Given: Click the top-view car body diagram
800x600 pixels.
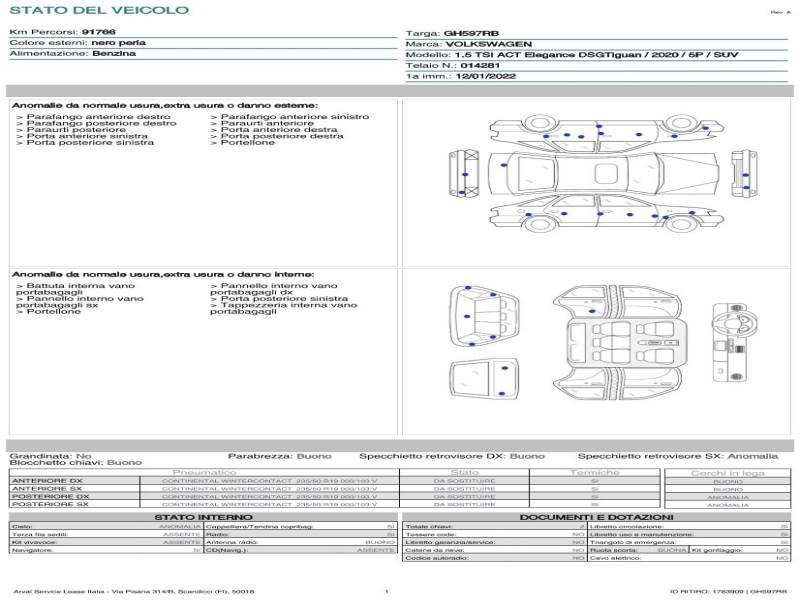Looking at the screenshot, I should pyautogui.click(x=604, y=173).
